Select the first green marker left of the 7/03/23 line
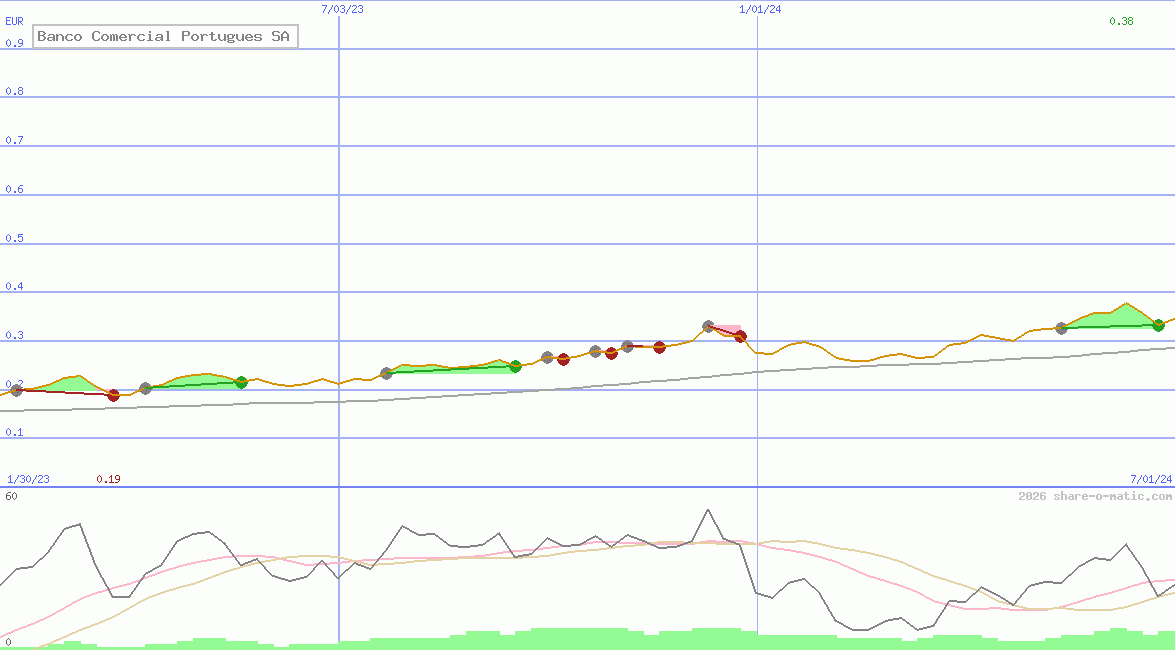 [241, 382]
